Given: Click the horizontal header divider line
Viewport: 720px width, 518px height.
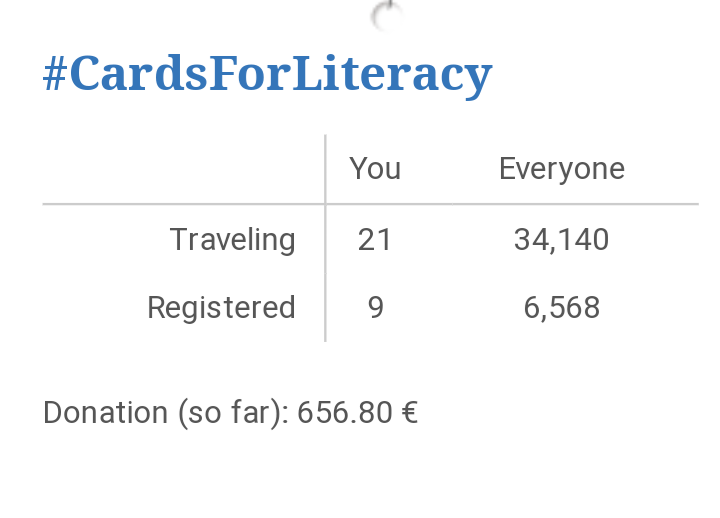Looking at the screenshot, I should pos(371,203).
